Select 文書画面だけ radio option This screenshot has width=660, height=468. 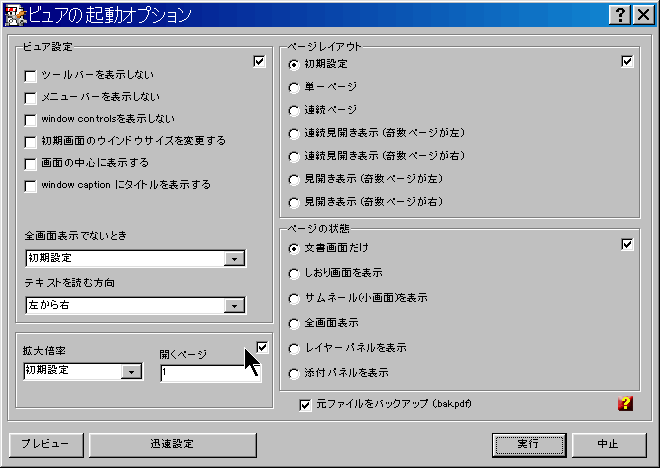294,249
